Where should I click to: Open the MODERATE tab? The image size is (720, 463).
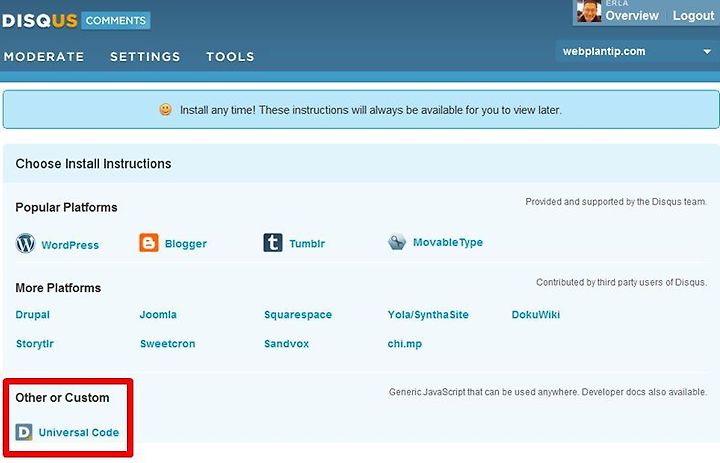click(44, 56)
